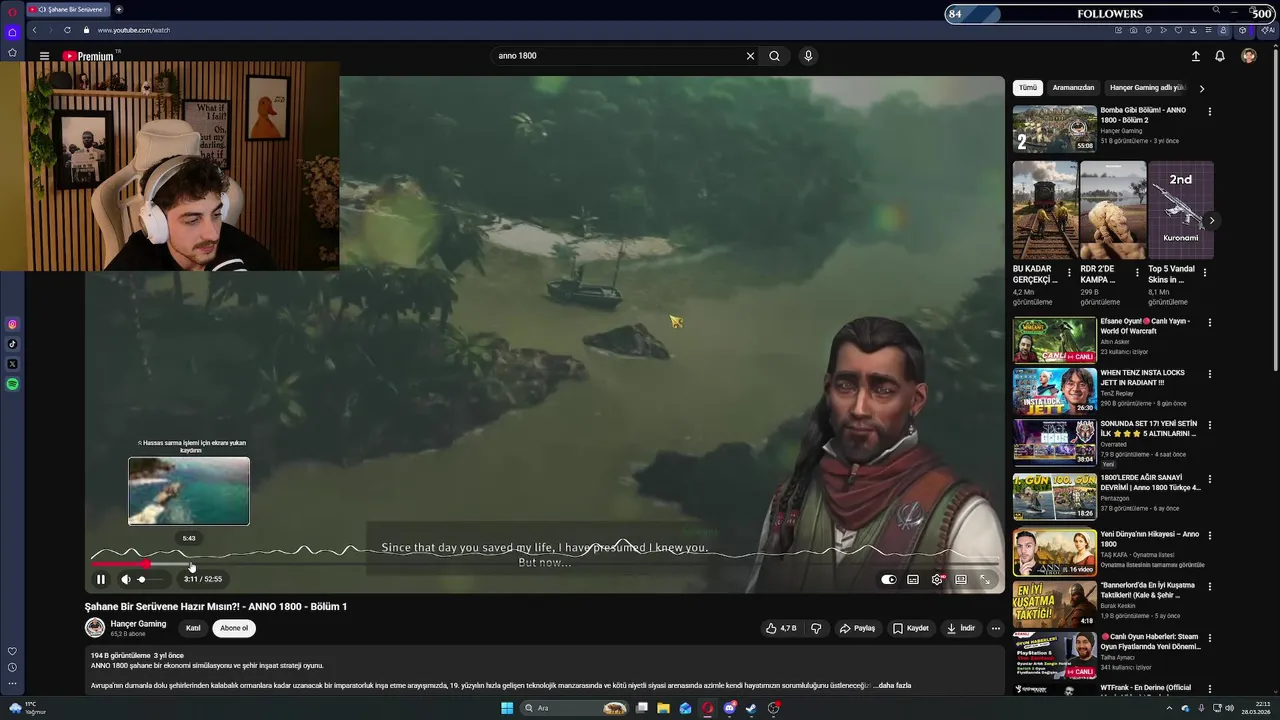Select the Aramanızdan filter chip
This screenshot has width=1280, height=720.
pyautogui.click(x=1073, y=88)
